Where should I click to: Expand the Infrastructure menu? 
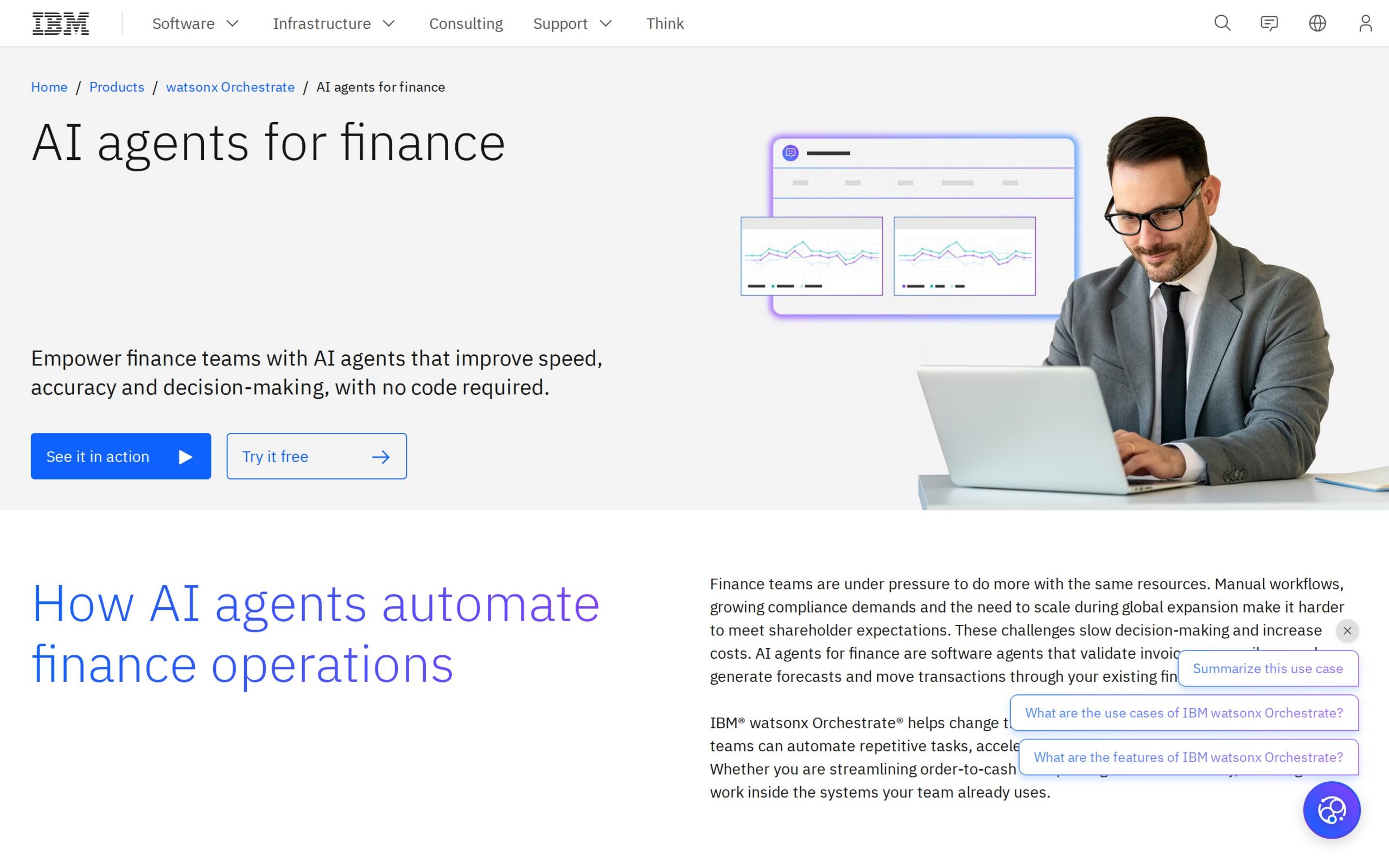[x=334, y=23]
